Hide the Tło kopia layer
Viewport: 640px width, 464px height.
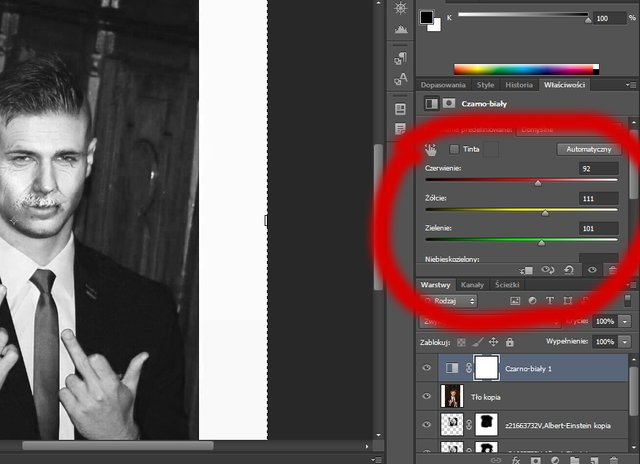pyautogui.click(x=427, y=396)
